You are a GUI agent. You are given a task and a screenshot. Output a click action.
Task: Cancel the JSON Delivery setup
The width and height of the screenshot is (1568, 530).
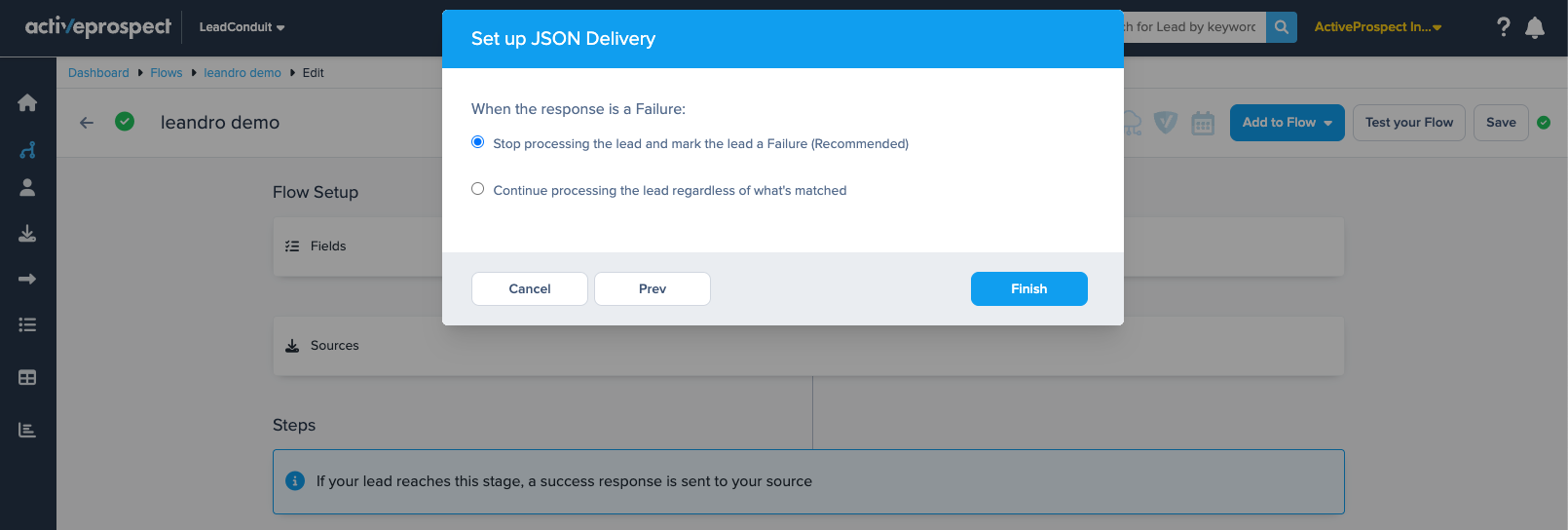529,288
